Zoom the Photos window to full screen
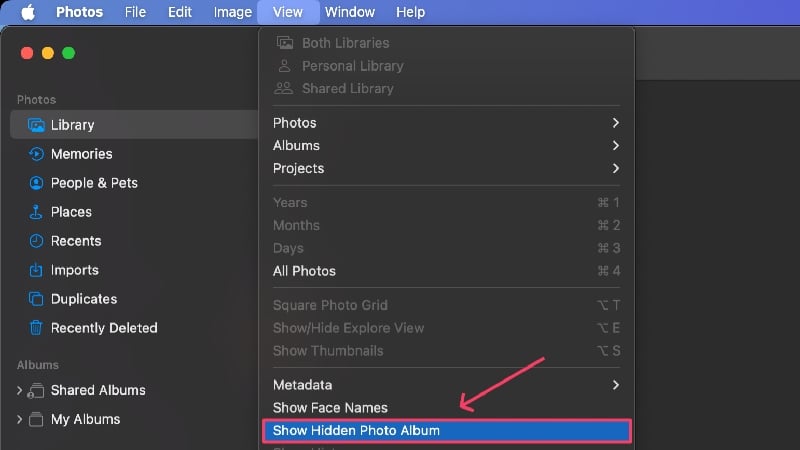Viewport: 800px width, 450px height. pos(68,53)
